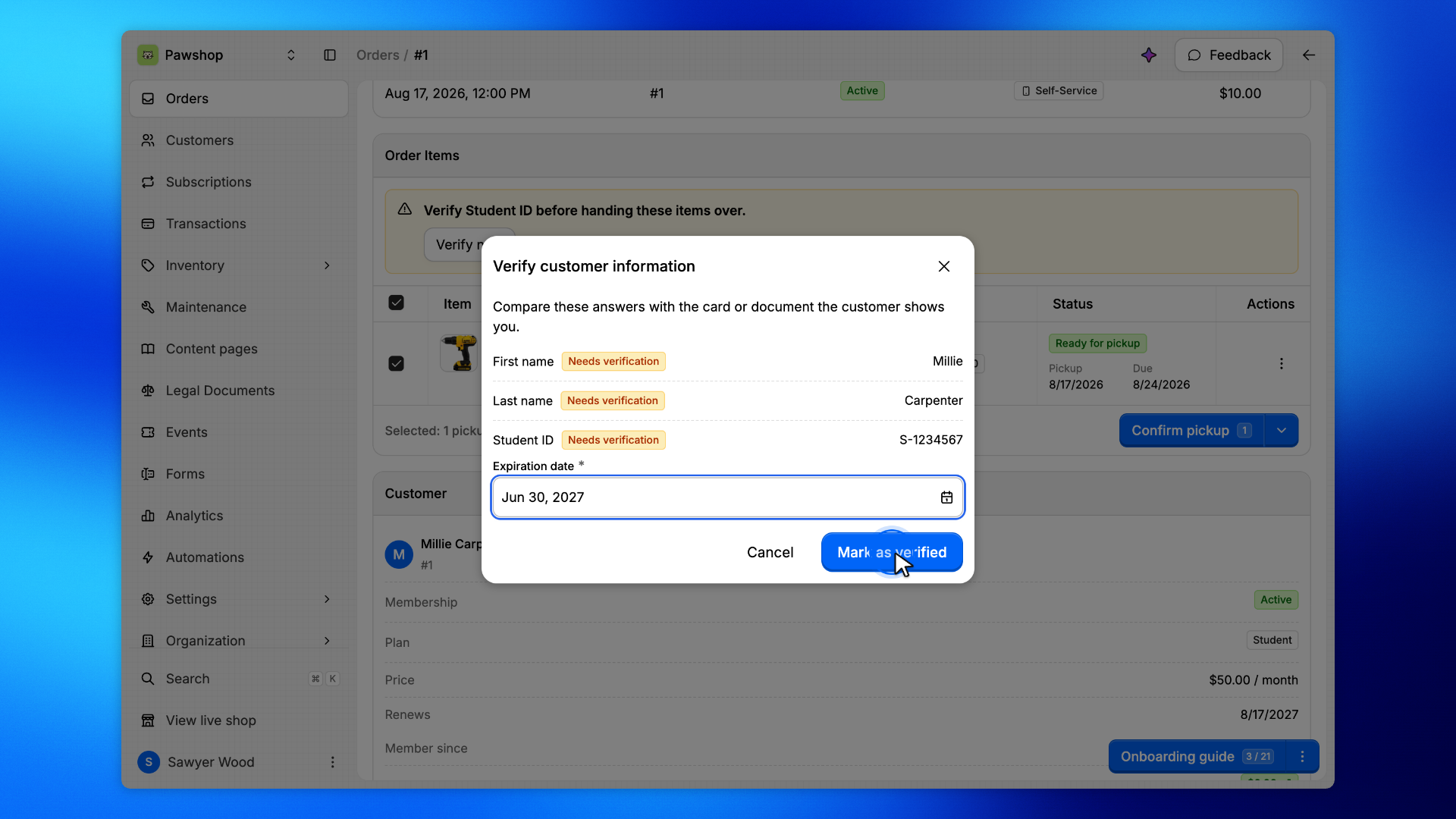1456x819 pixels.
Task: Toggle the drill item row checkbox
Action: click(x=396, y=363)
